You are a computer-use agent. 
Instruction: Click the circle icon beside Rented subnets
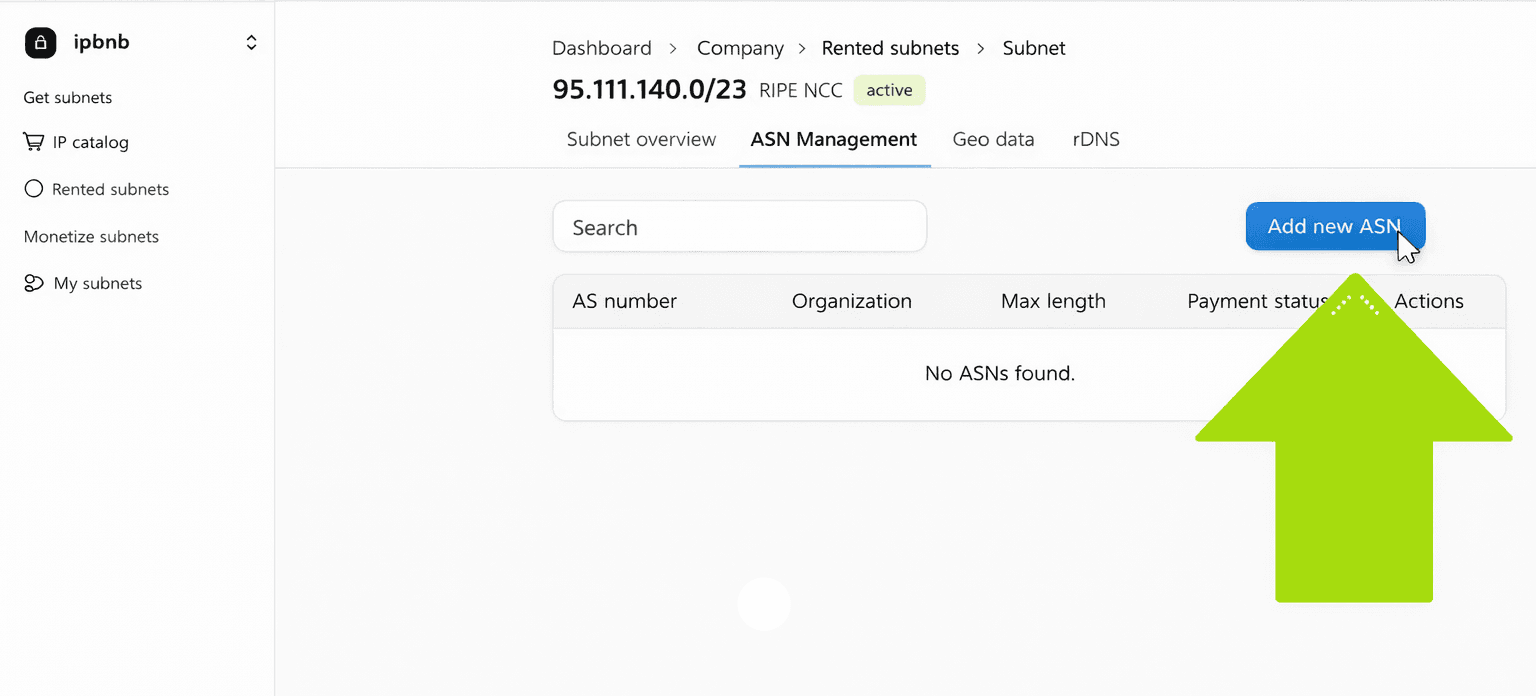(x=33, y=188)
